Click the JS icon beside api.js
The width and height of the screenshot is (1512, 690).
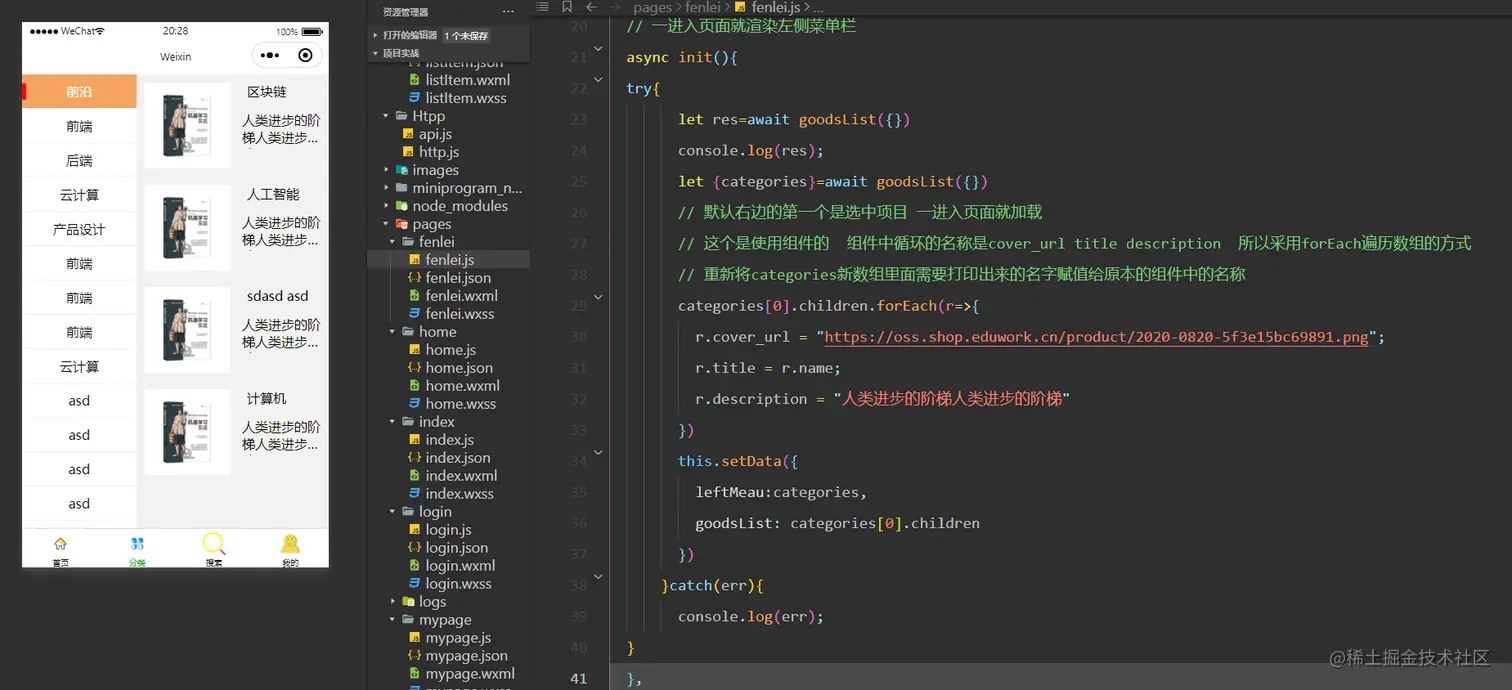pos(408,134)
